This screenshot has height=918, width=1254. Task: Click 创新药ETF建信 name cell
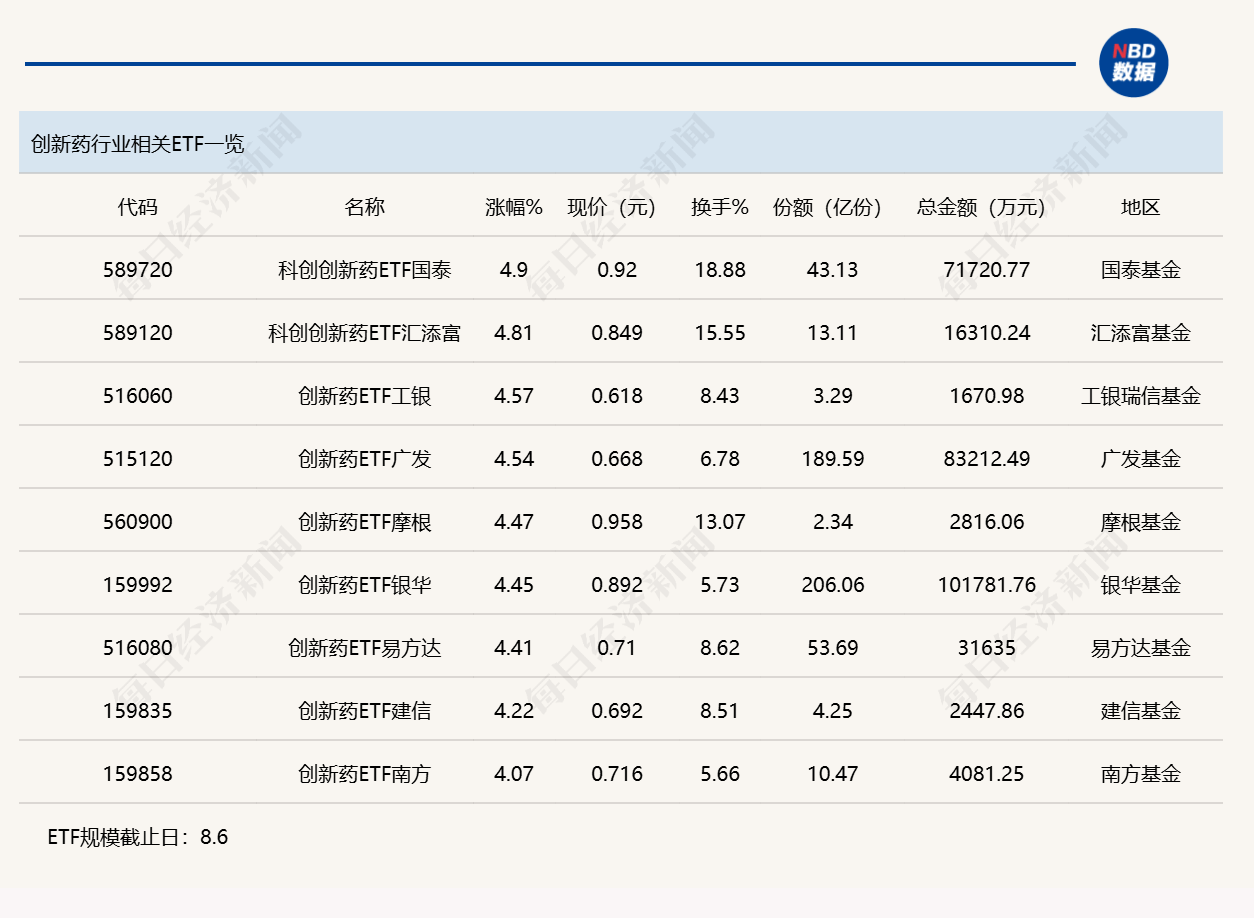(x=364, y=711)
